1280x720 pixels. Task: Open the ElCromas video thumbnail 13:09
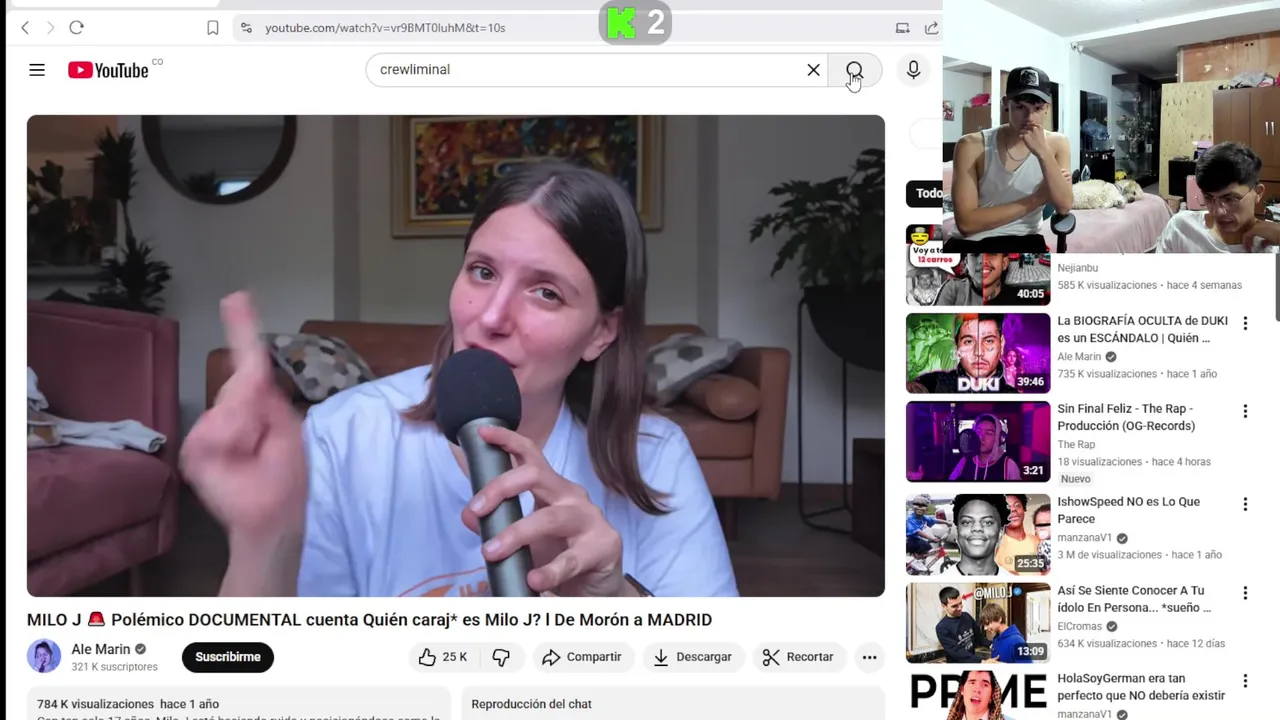coord(978,623)
